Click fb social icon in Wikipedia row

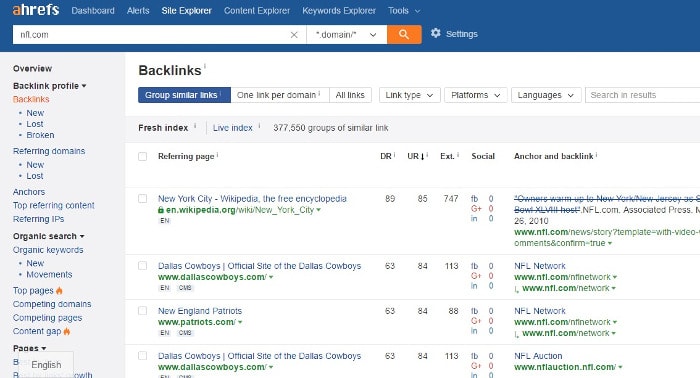(474, 199)
